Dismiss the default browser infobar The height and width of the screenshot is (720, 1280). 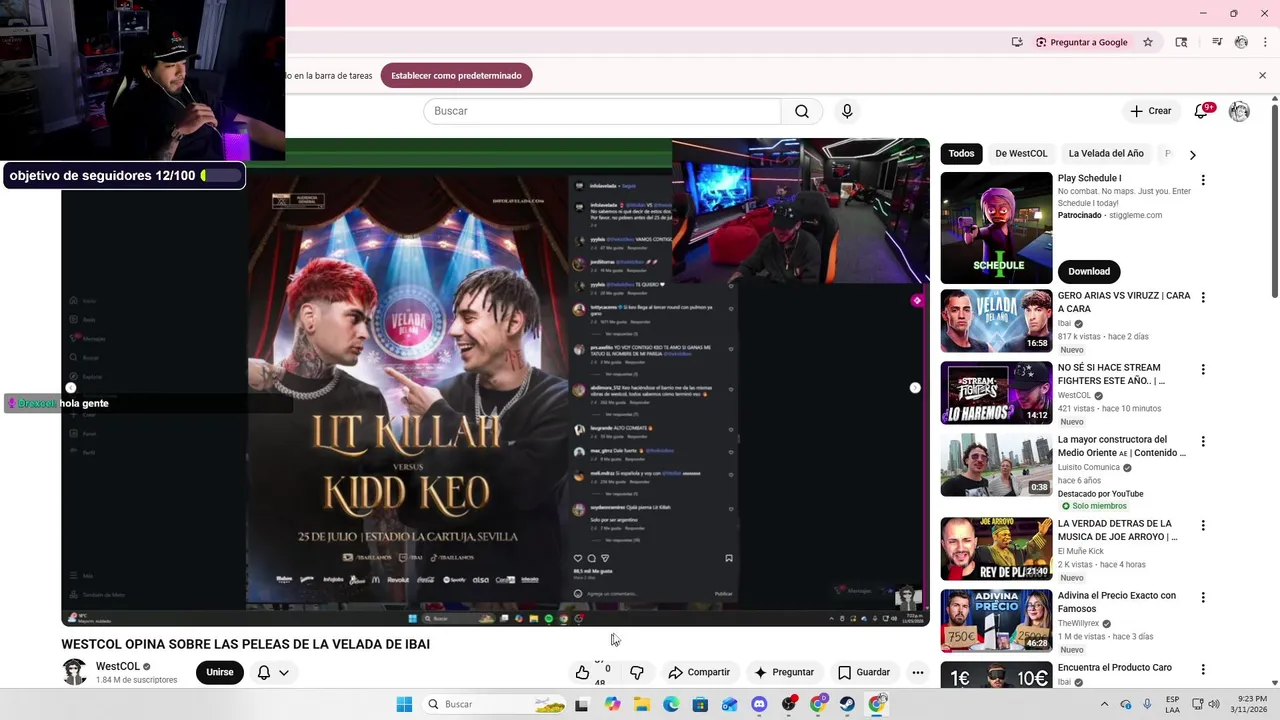point(1262,75)
